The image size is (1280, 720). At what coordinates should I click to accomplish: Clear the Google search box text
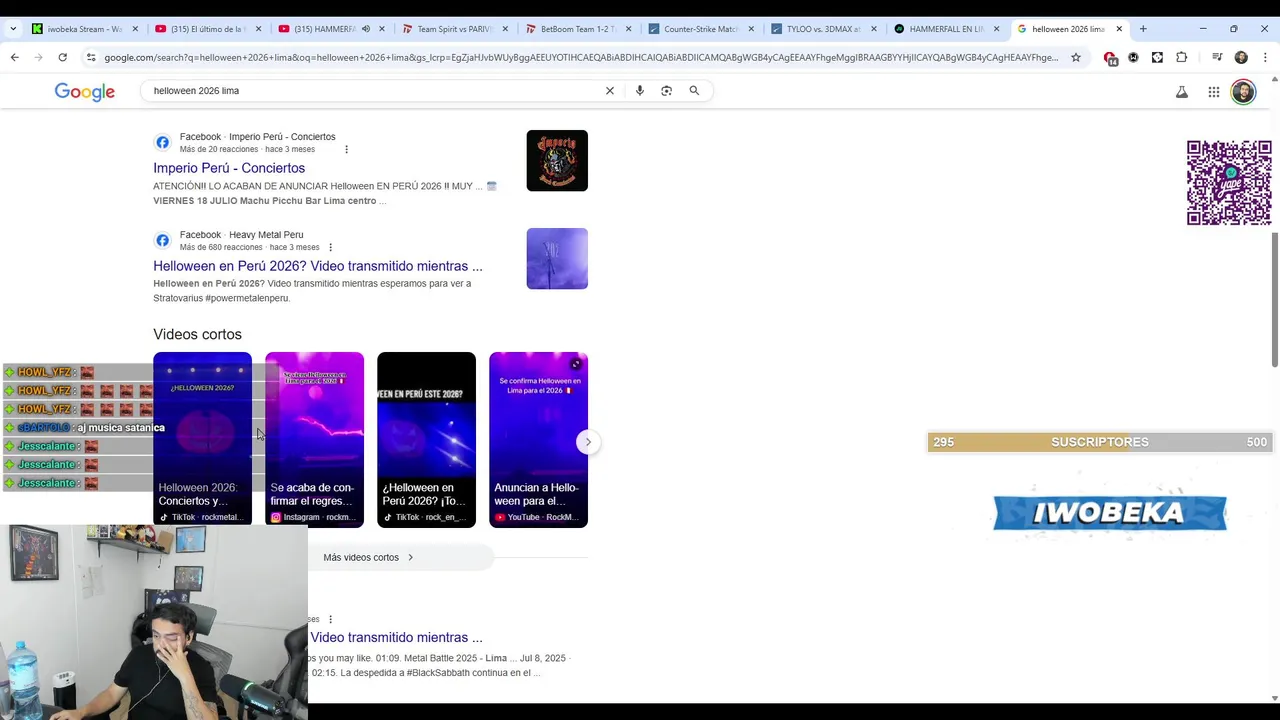[x=610, y=91]
